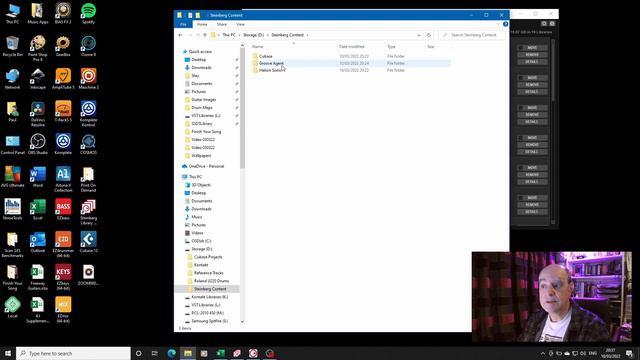The width and height of the screenshot is (640, 360).
Task: Click the Type here to search box
Action: [73, 353]
